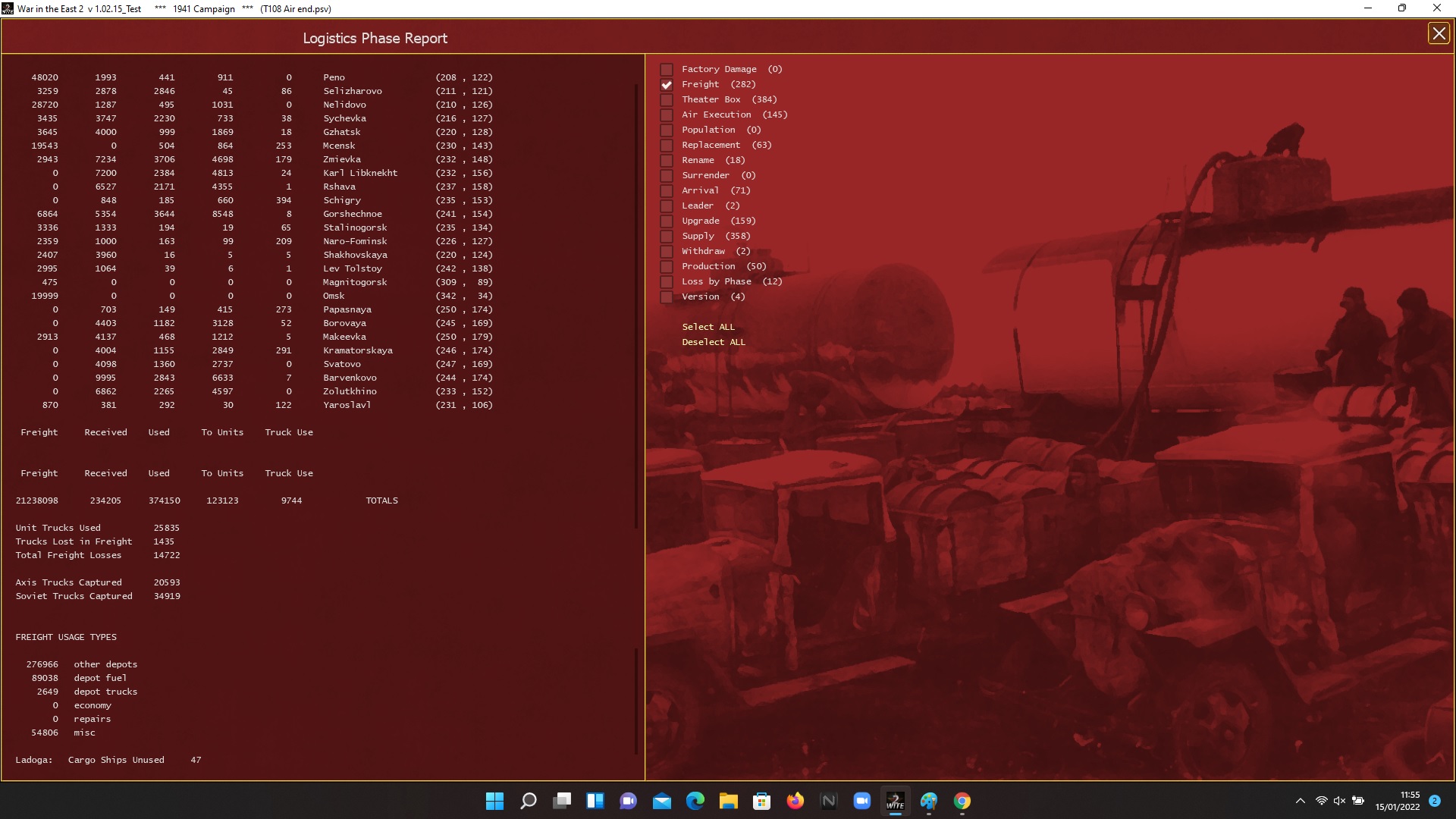Toggle the Population checkbox
Viewport: 1456px width, 819px height.
click(667, 130)
